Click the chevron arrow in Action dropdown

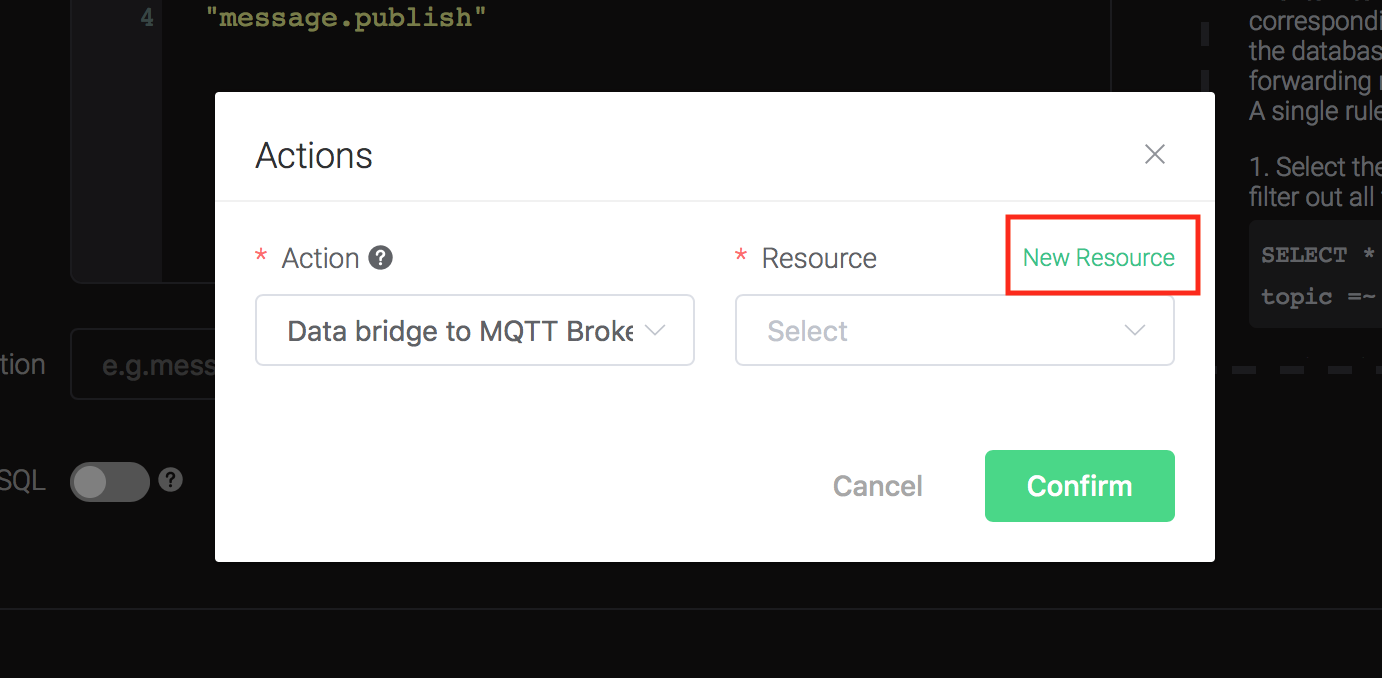pyautogui.click(x=655, y=330)
